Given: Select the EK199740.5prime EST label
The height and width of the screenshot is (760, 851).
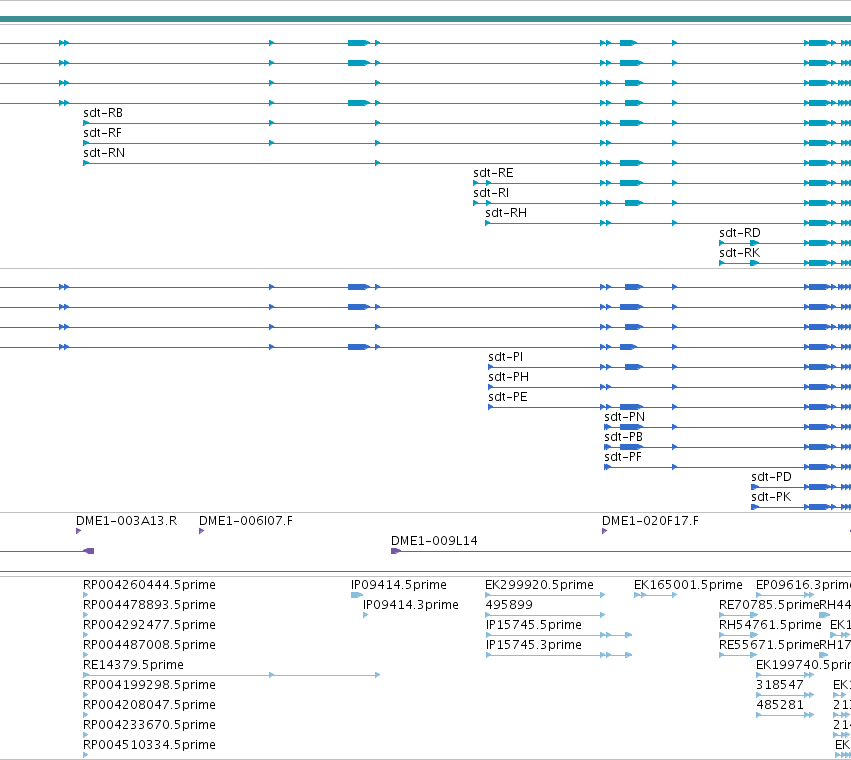Looking at the screenshot, I should coord(803,665).
